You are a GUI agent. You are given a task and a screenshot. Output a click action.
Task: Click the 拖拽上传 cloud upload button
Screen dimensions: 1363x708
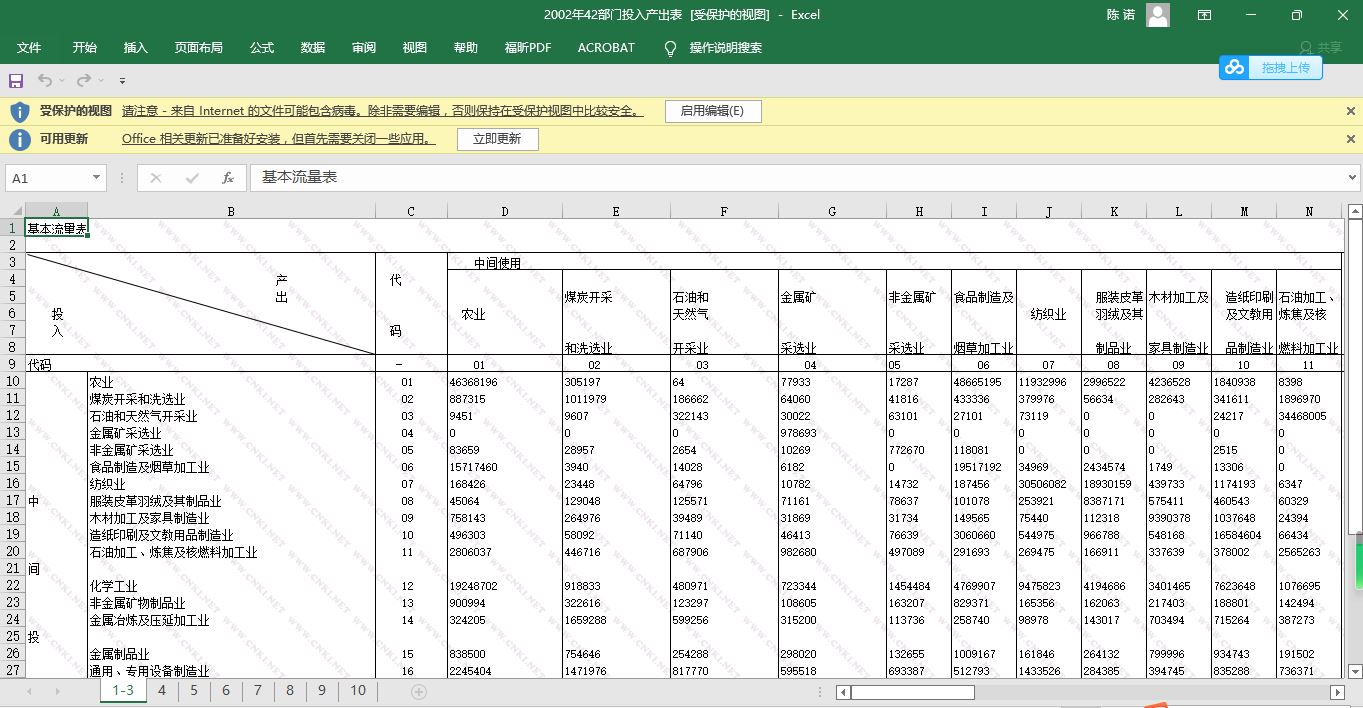1271,67
